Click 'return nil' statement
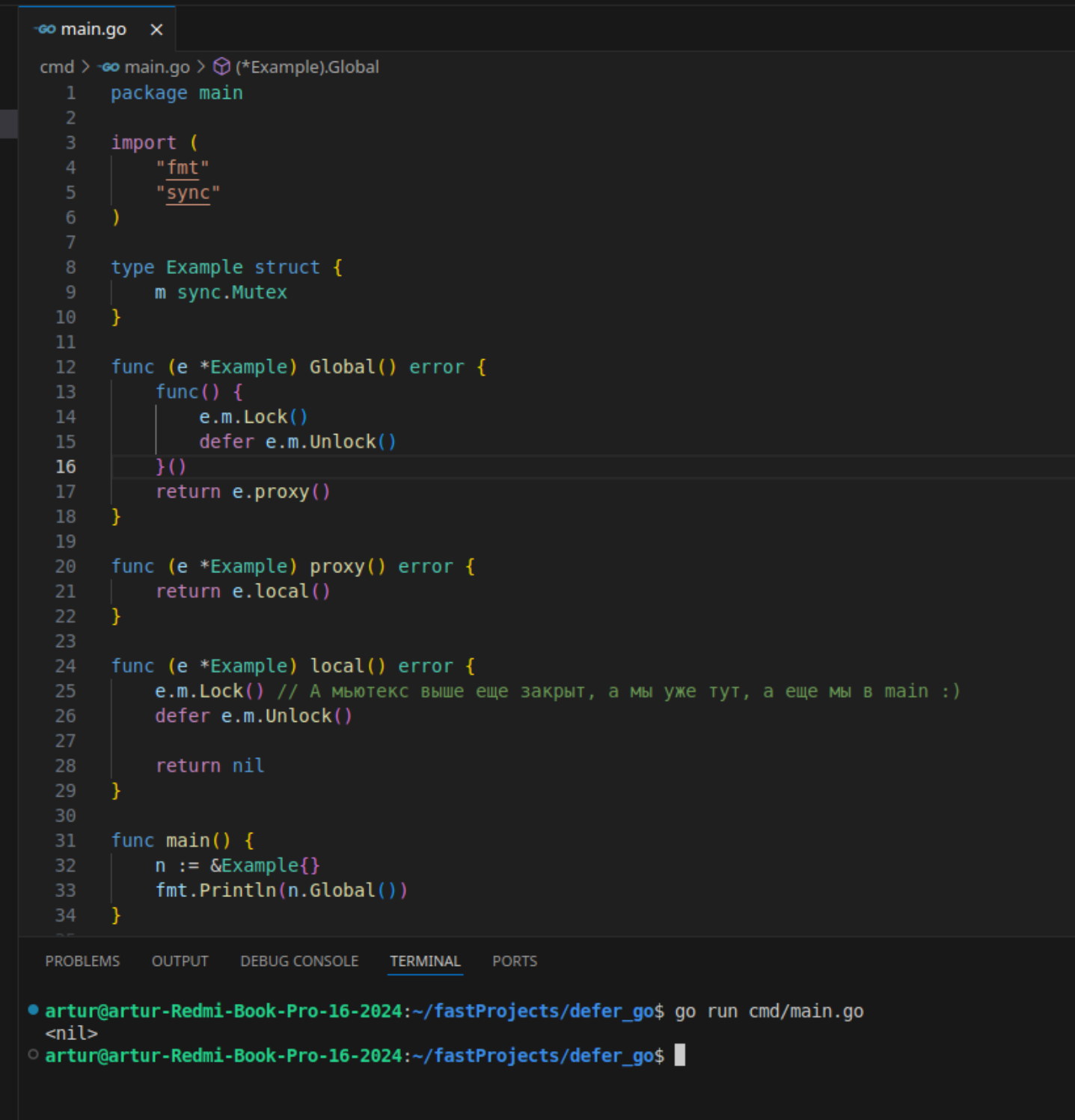Viewport: 1075px width, 1120px height. click(209, 765)
